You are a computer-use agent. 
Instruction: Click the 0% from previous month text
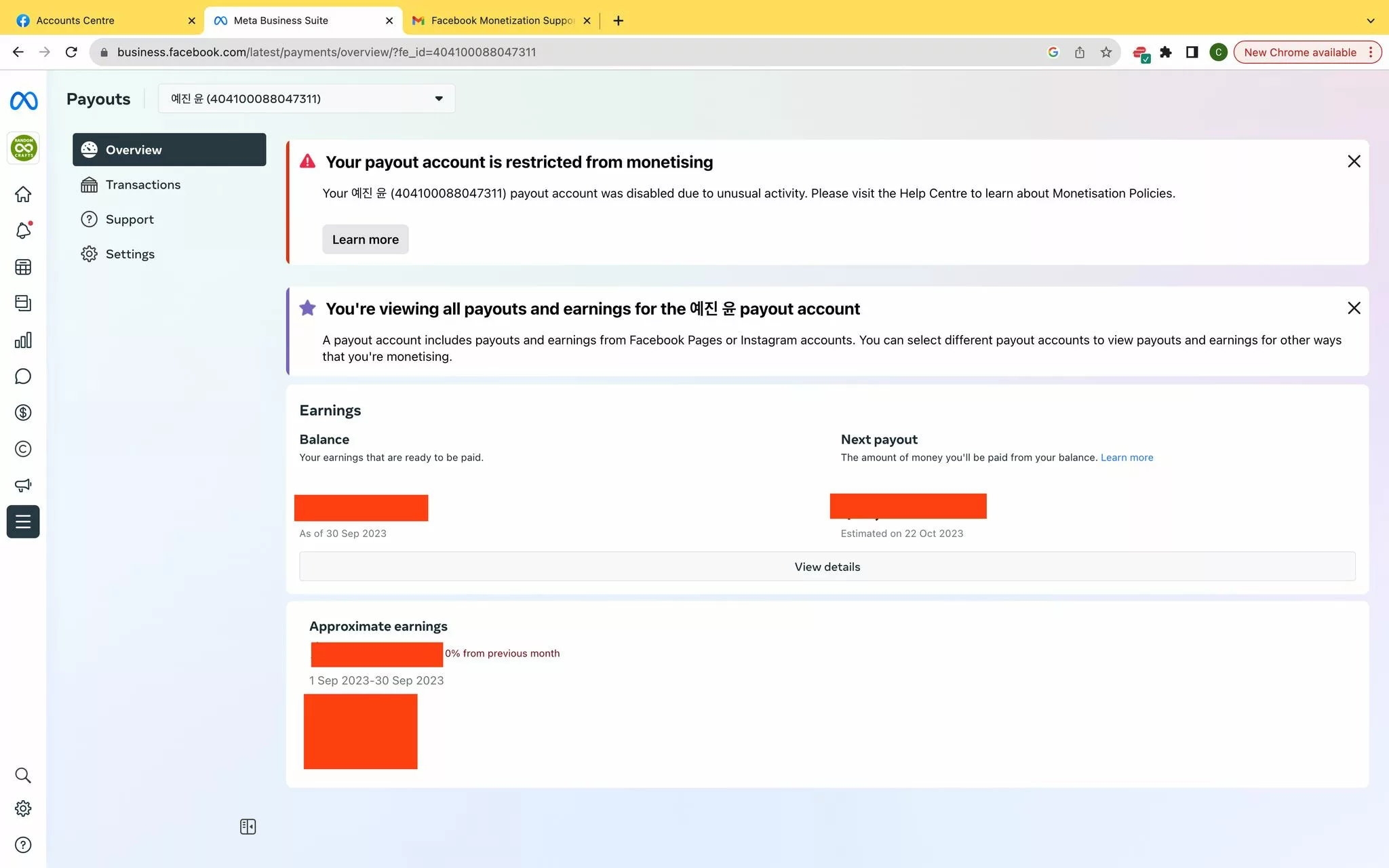tap(502, 654)
